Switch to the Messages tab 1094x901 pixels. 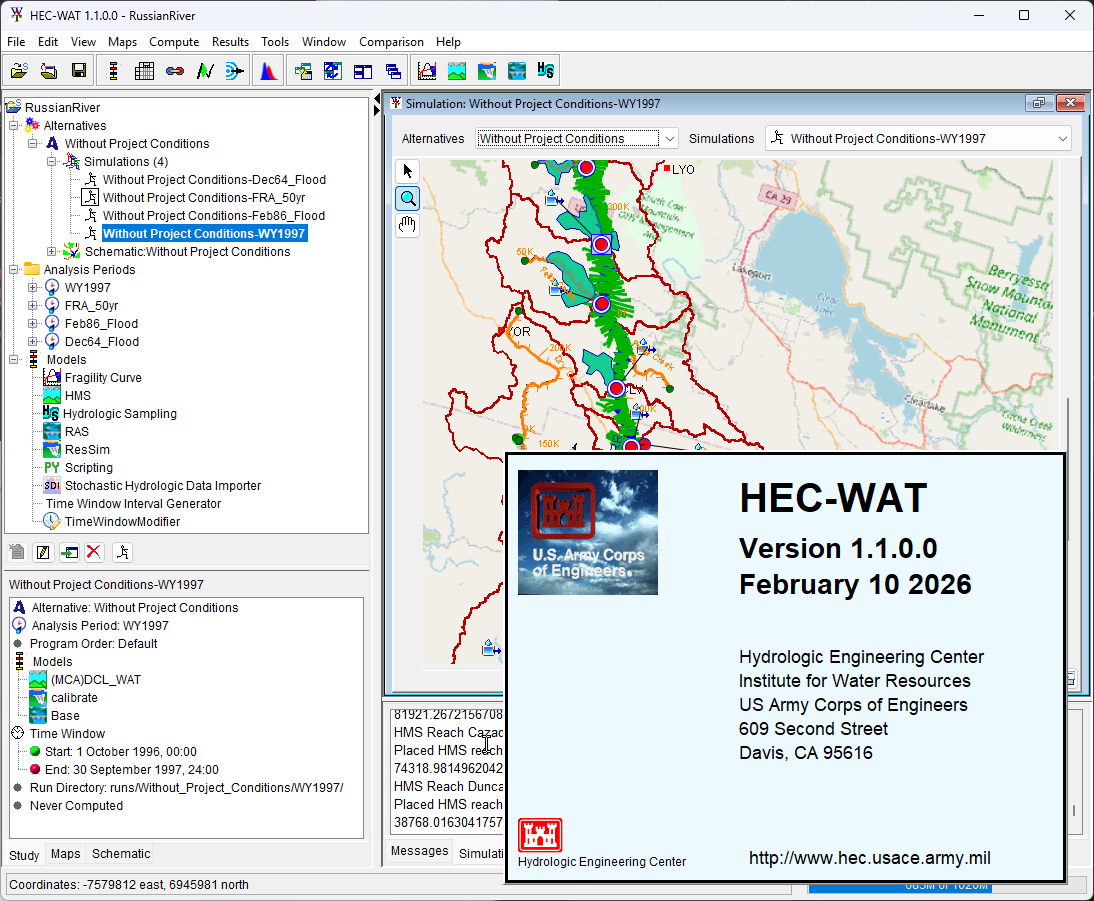(x=419, y=851)
